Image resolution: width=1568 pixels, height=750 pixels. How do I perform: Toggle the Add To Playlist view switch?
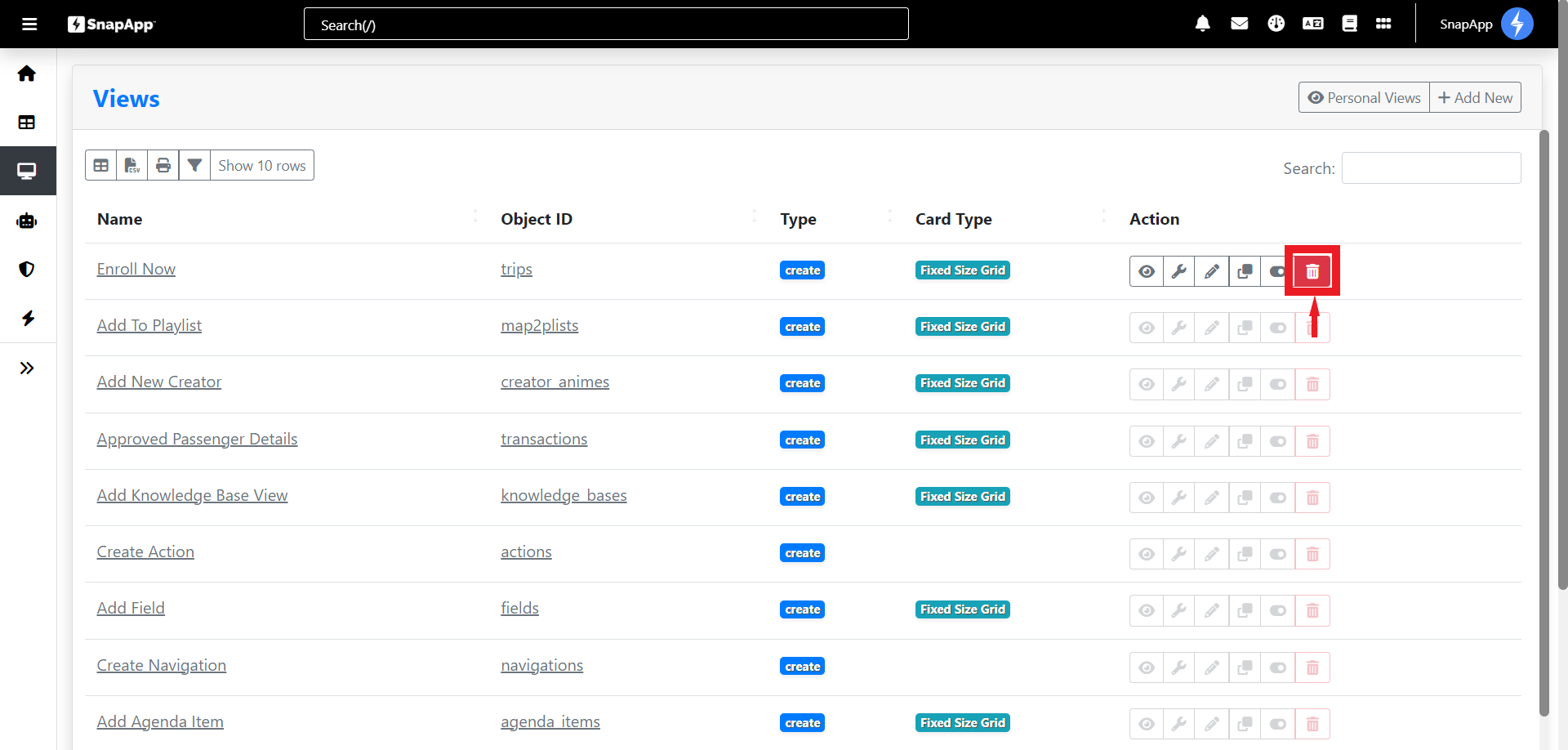coord(1278,328)
